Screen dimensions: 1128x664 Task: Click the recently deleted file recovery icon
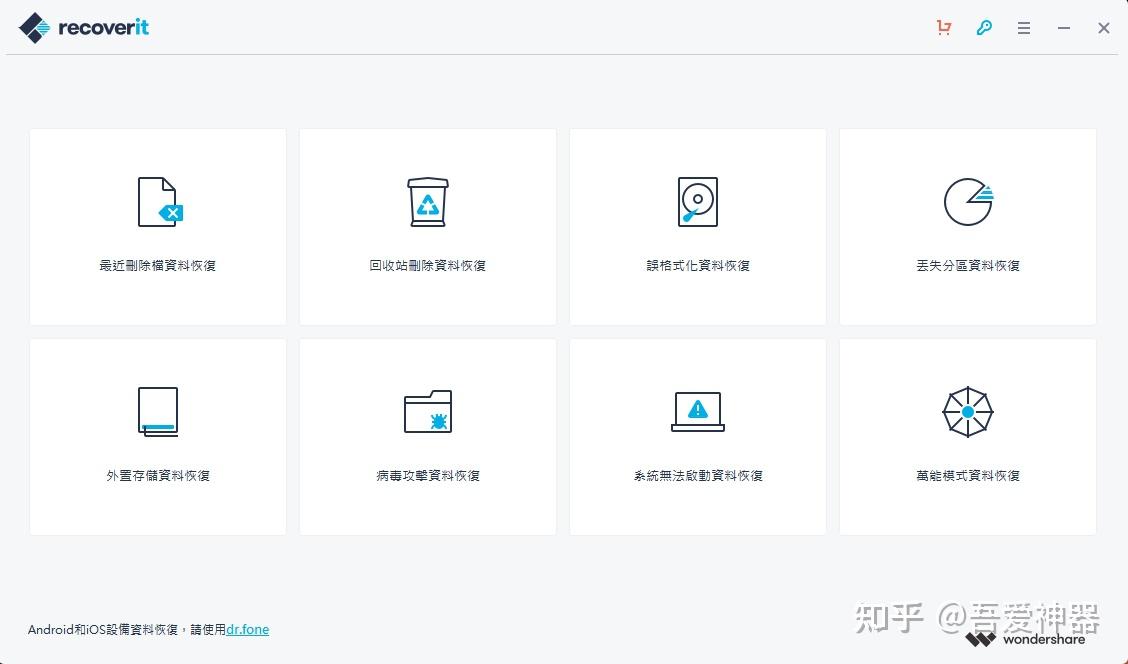tap(160, 202)
